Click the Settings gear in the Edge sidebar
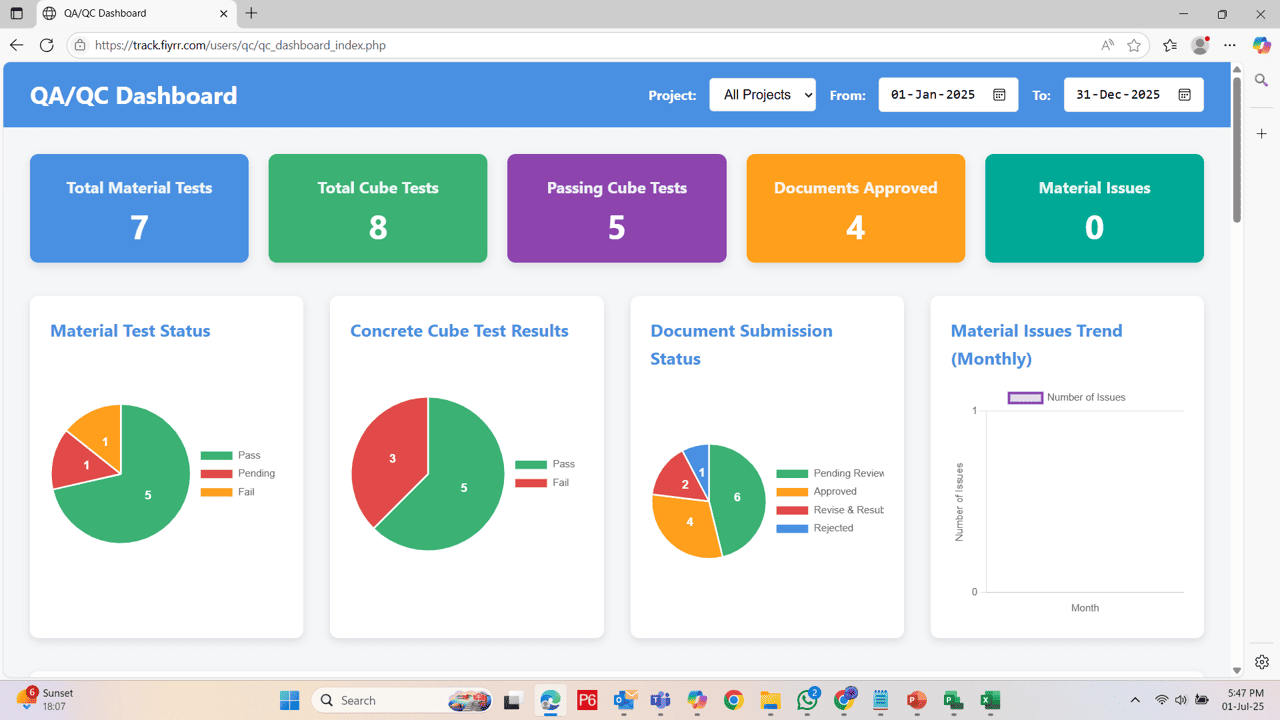This screenshot has height=720, width=1280. 1261,661
